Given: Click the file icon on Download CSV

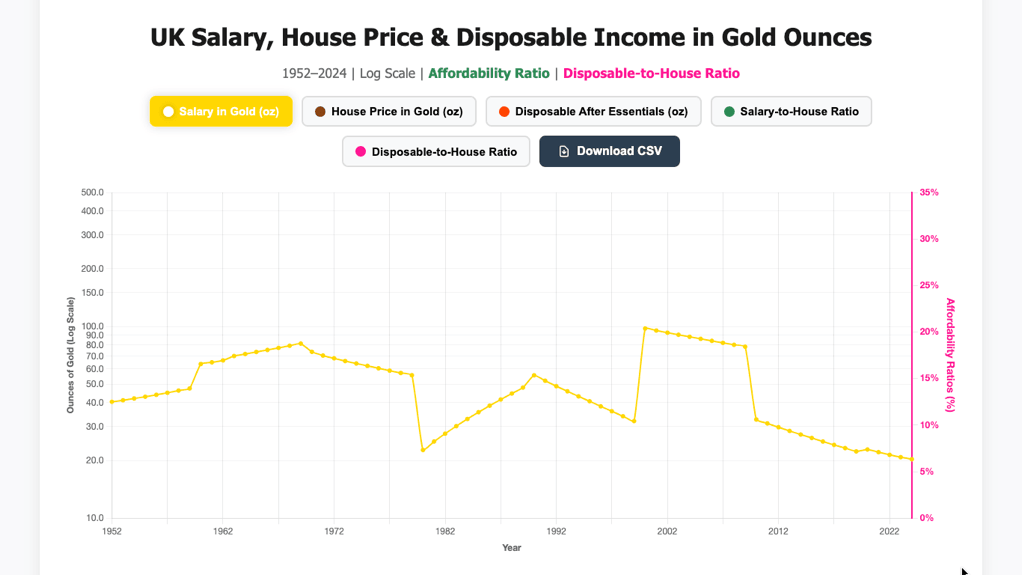Looking at the screenshot, I should [564, 152].
